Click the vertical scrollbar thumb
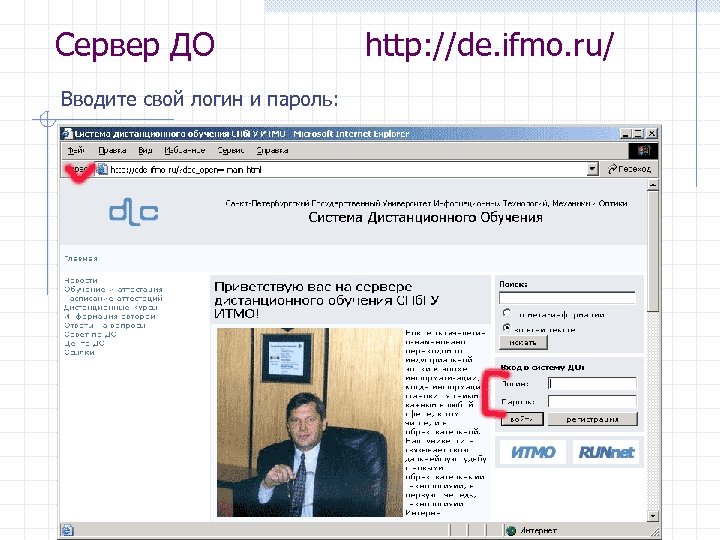This screenshot has width=720, height=540. coord(652,252)
